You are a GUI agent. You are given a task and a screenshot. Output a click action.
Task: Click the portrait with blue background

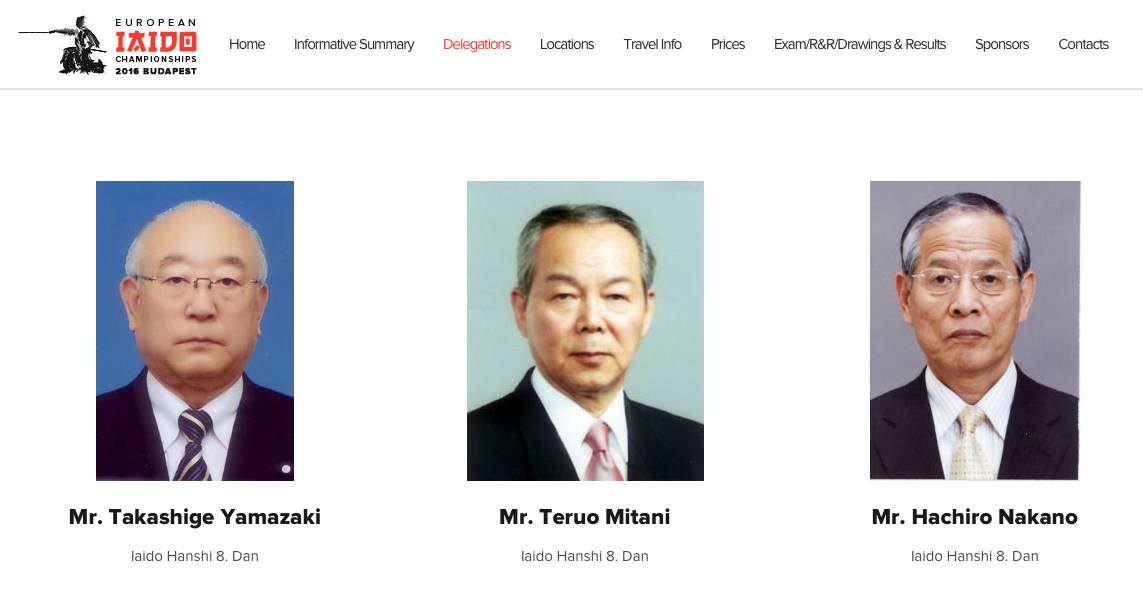coord(195,331)
